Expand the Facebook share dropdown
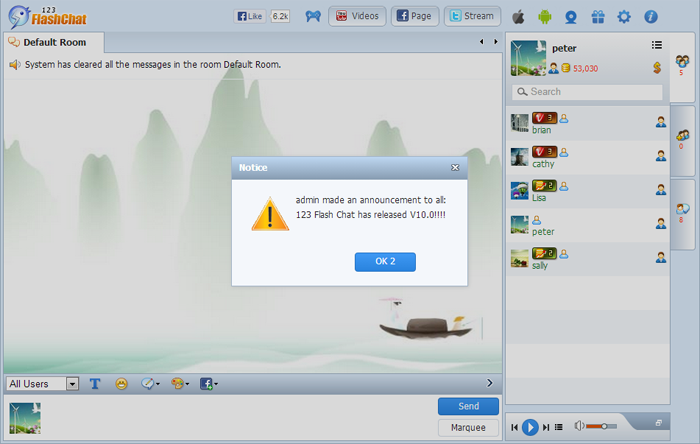The height and width of the screenshot is (444, 700). coord(208,383)
